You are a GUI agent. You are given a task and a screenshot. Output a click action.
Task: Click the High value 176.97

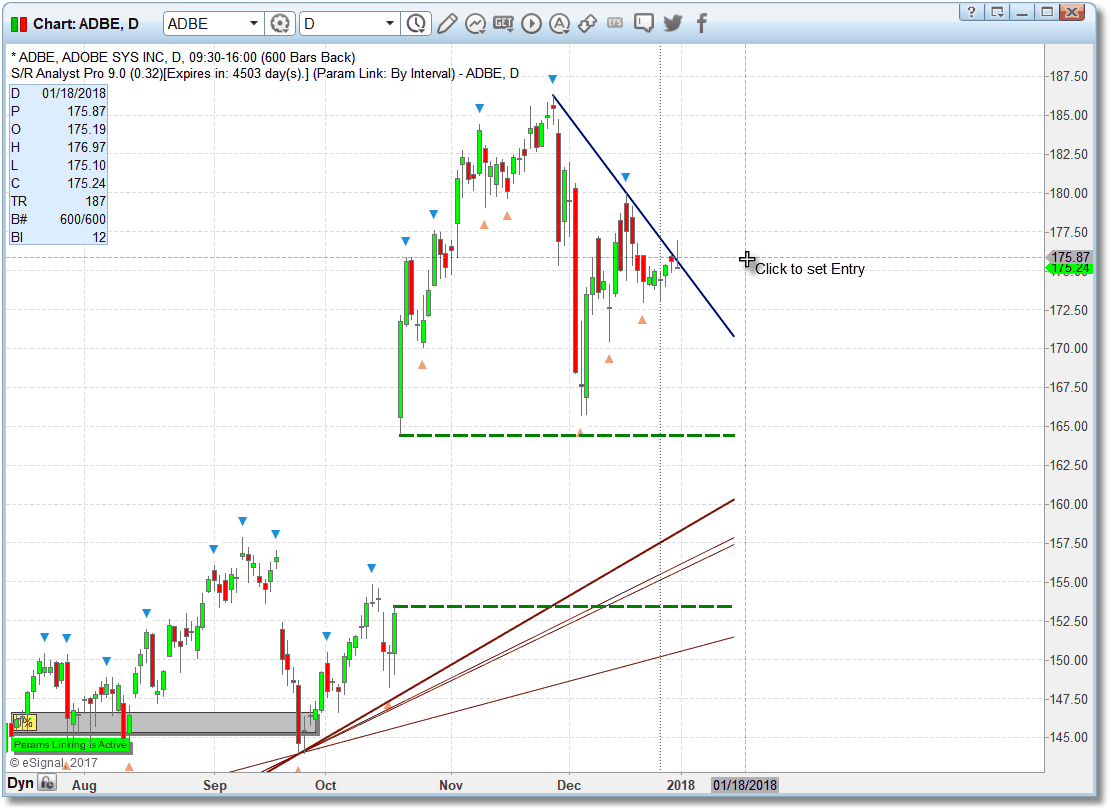(86, 147)
